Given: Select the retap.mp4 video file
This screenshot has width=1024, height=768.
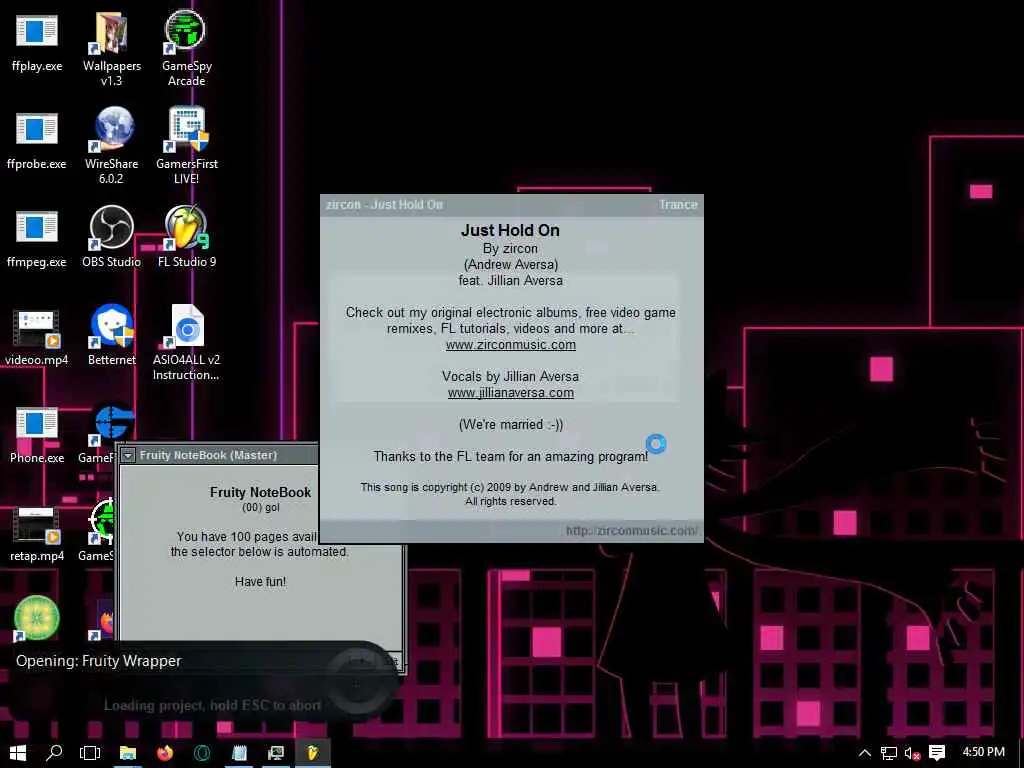Looking at the screenshot, I should (37, 533).
